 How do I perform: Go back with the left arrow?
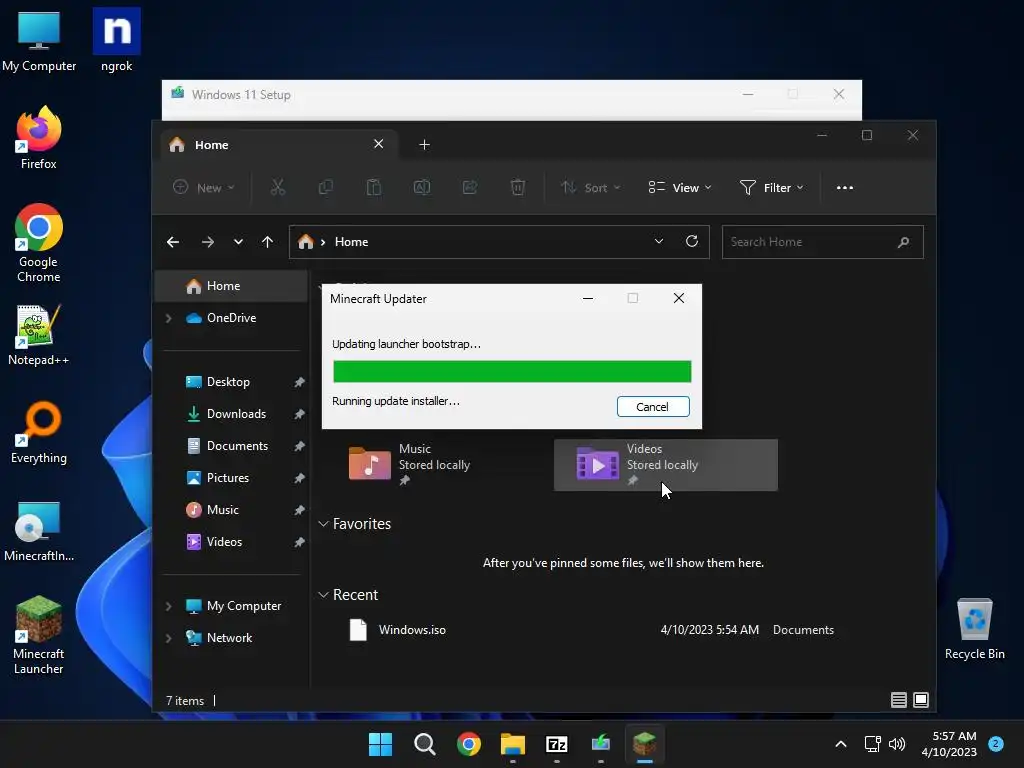coord(173,242)
